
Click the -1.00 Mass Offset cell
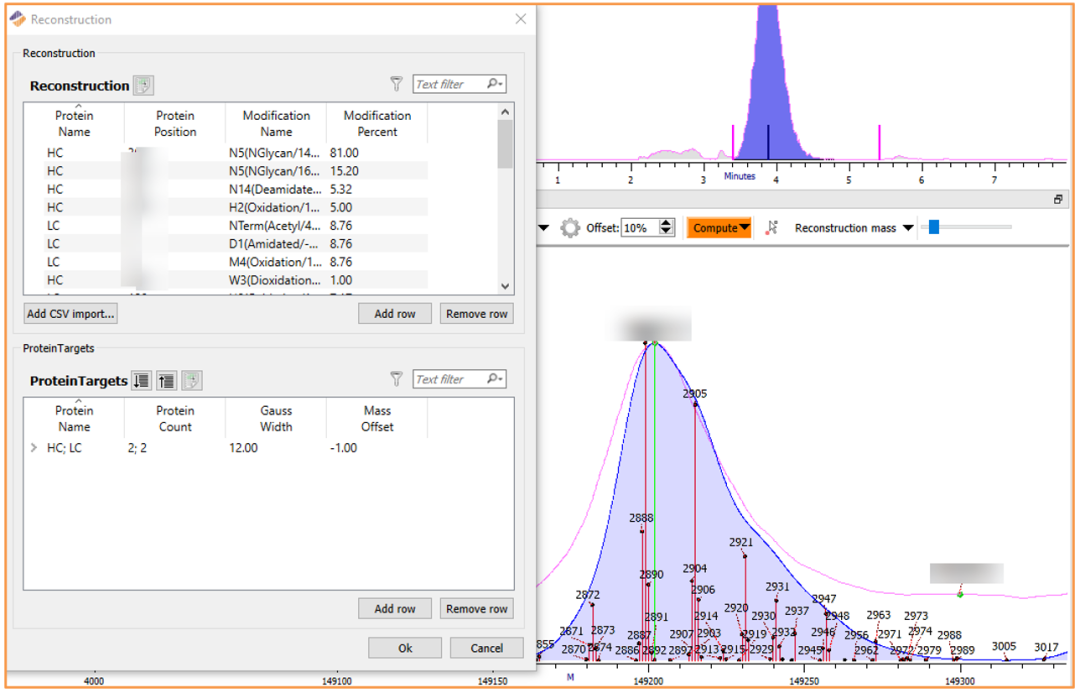click(377, 448)
